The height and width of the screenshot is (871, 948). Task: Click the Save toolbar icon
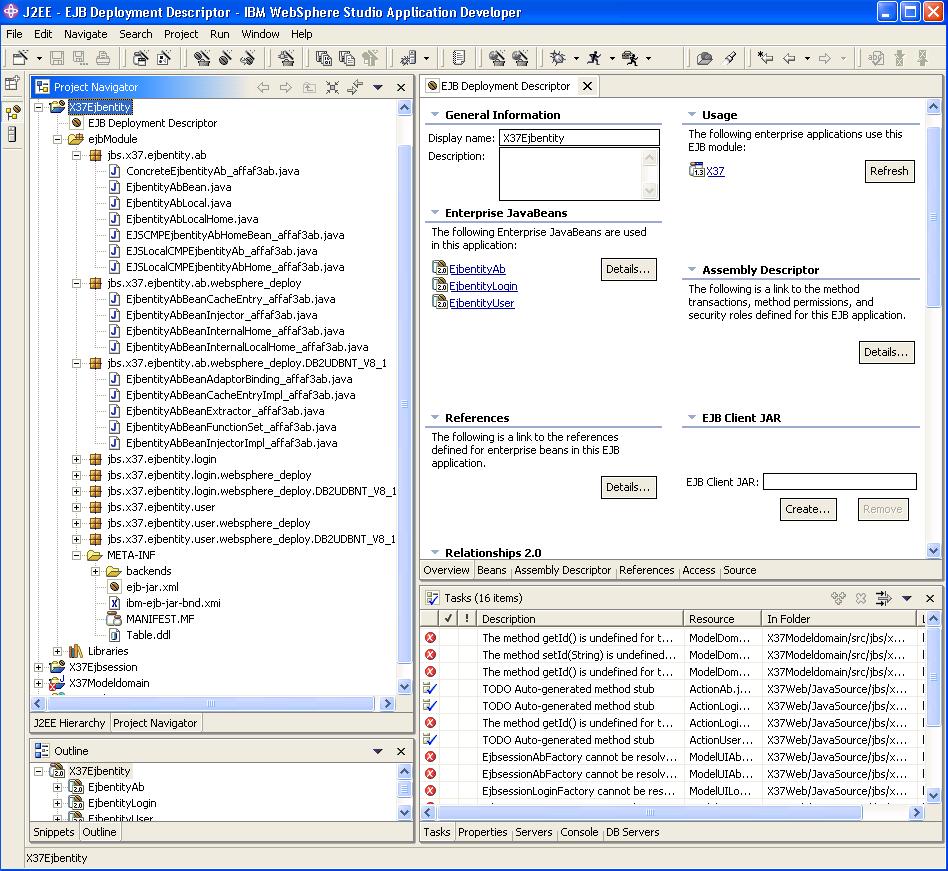coord(57,58)
